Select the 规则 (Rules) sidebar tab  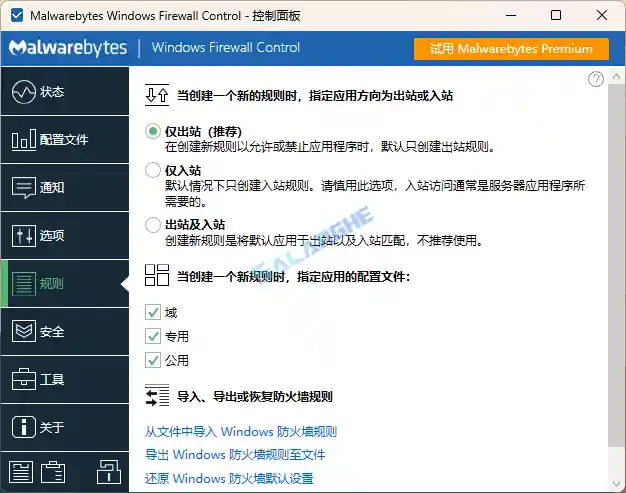(x=65, y=283)
